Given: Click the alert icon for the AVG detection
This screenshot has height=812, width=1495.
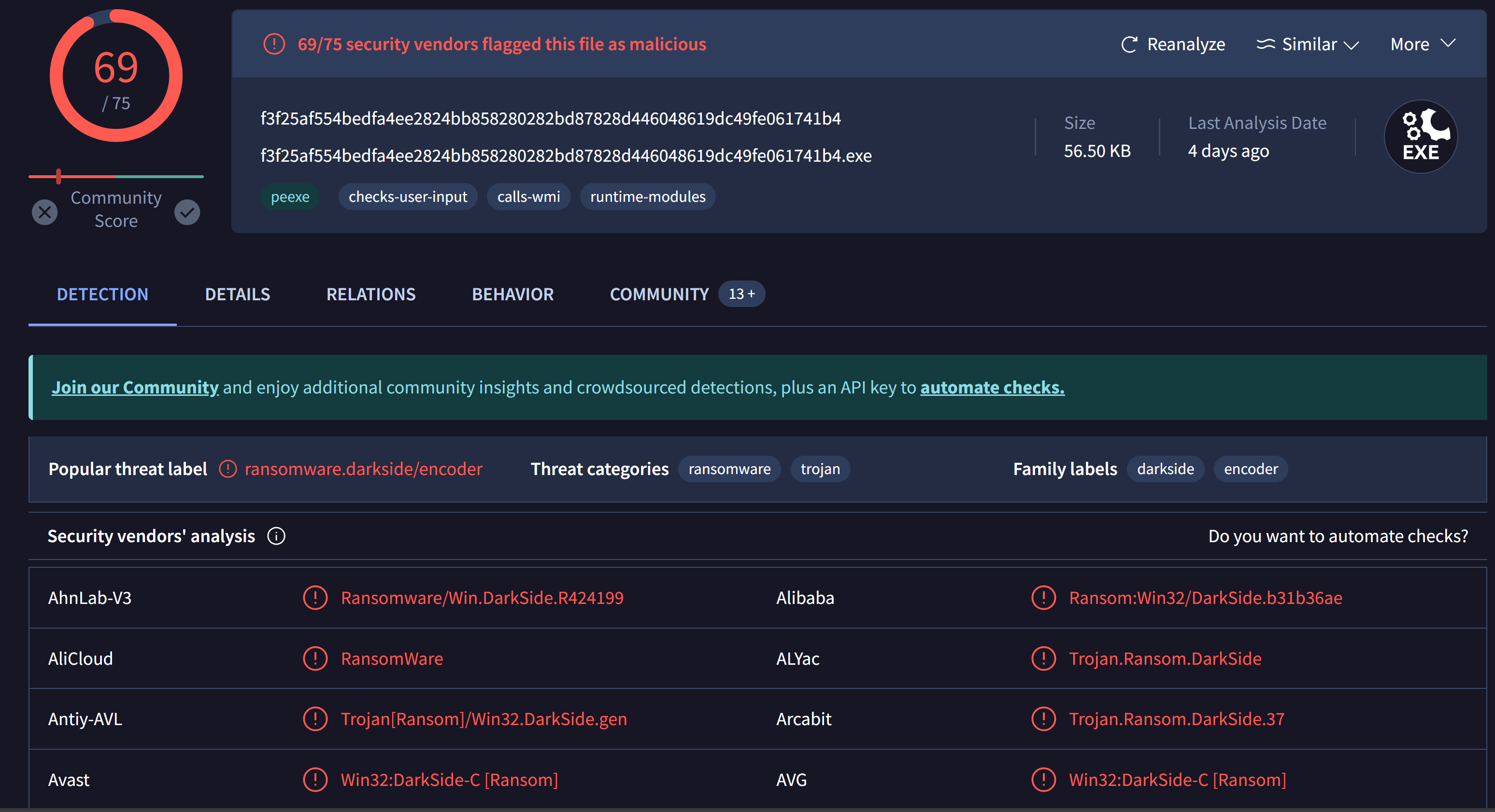Looking at the screenshot, I should (x=1043, y=780).
